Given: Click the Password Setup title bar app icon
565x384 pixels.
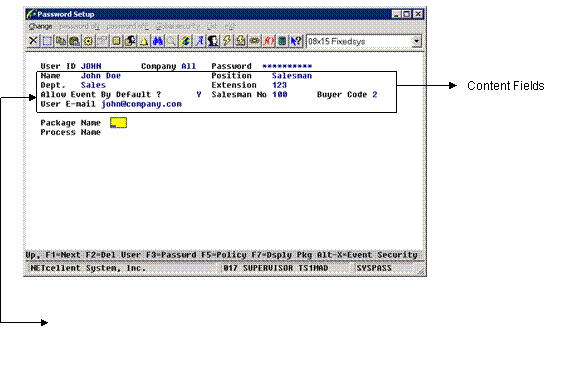Looking at the screenshot, I should coord(31,14).
